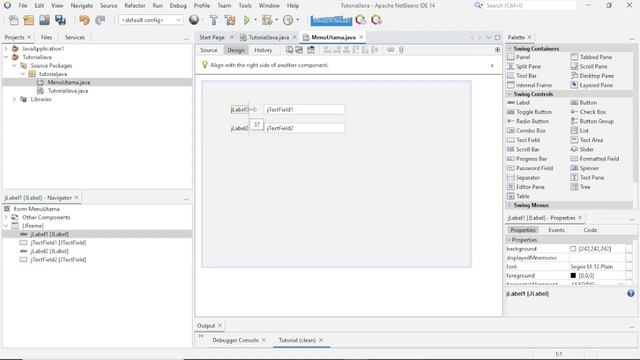Click the Clean and Build Project icon
Screen dimensions: 640x360
230,20
